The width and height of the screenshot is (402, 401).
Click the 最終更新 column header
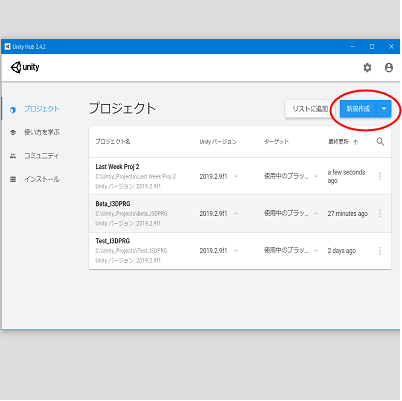[338, 142]
